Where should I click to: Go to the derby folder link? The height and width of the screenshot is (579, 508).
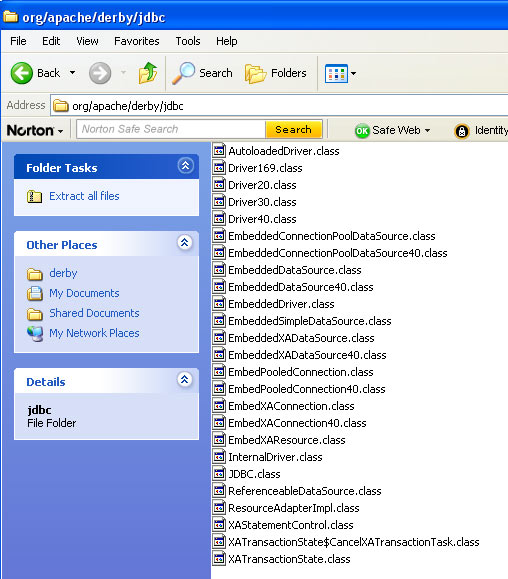[x=63, y=273]
